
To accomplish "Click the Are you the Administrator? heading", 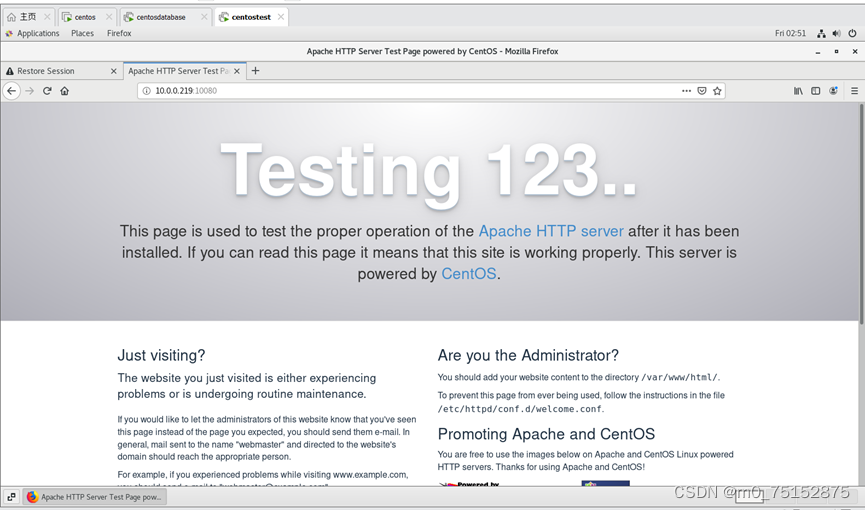I will pos(528,355).
